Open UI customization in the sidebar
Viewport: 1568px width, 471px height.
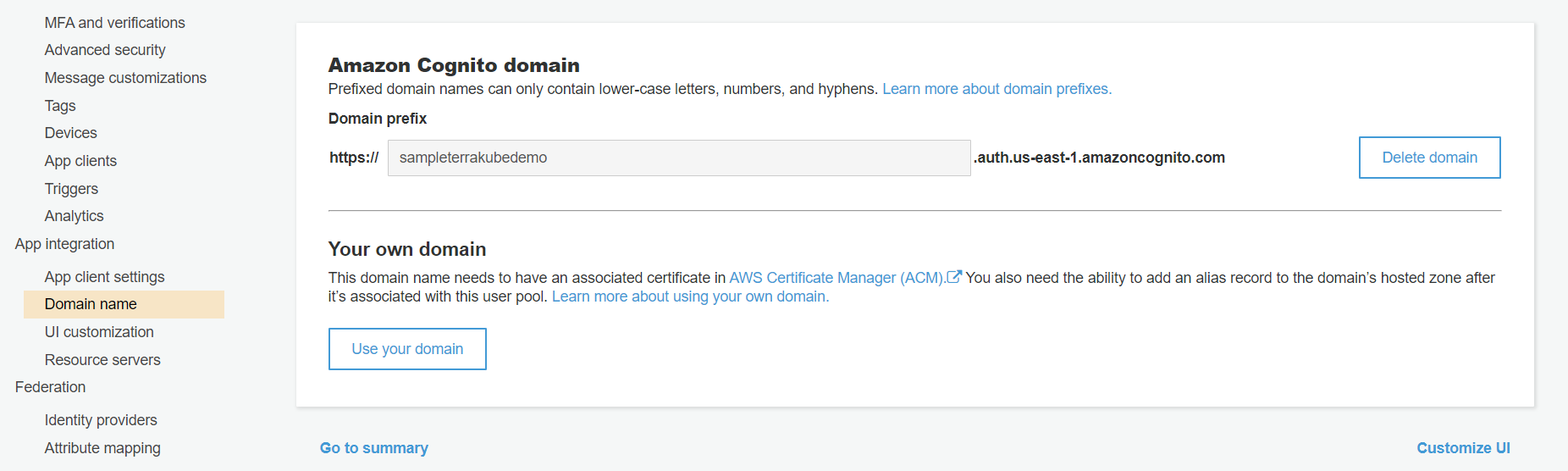click(x=99, y=332)
